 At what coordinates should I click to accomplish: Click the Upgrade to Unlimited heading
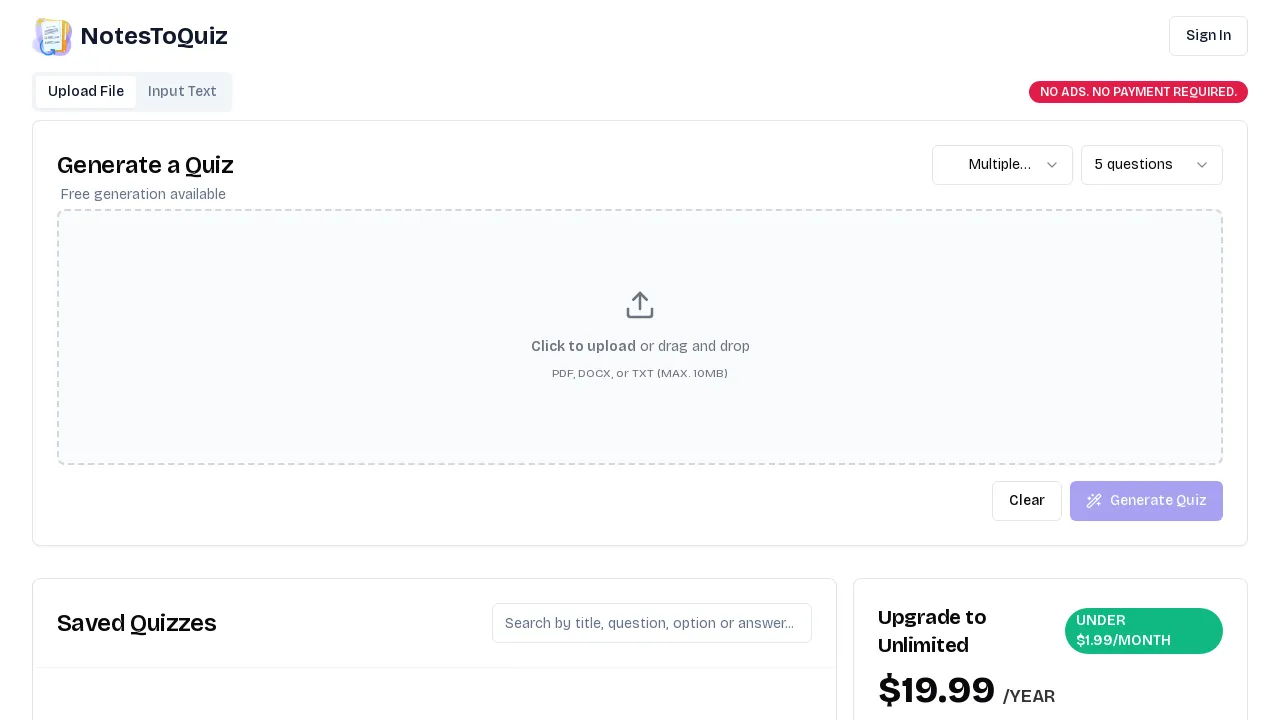[x=932, y=631]
